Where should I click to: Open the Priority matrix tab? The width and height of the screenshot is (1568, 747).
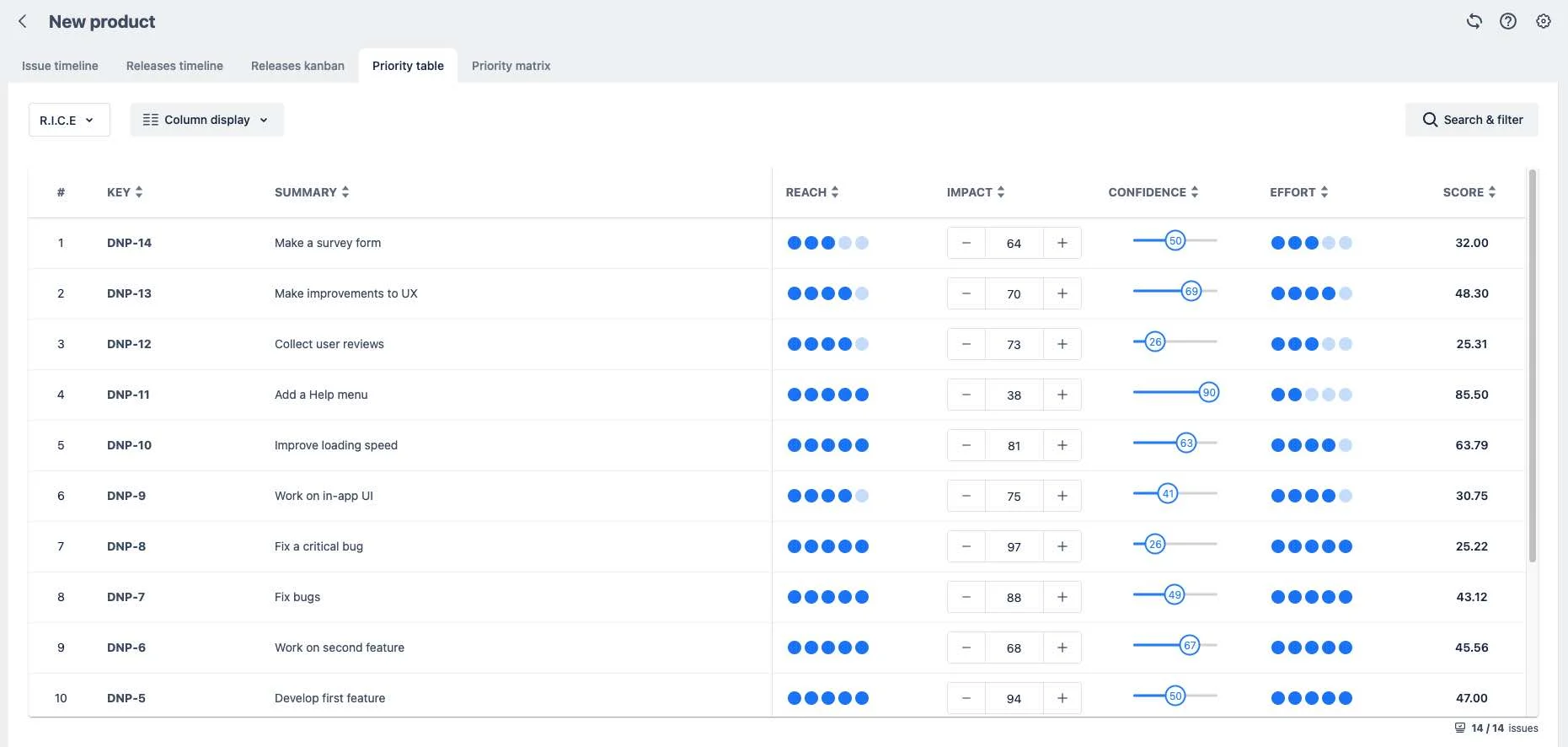tap(511, 66)
